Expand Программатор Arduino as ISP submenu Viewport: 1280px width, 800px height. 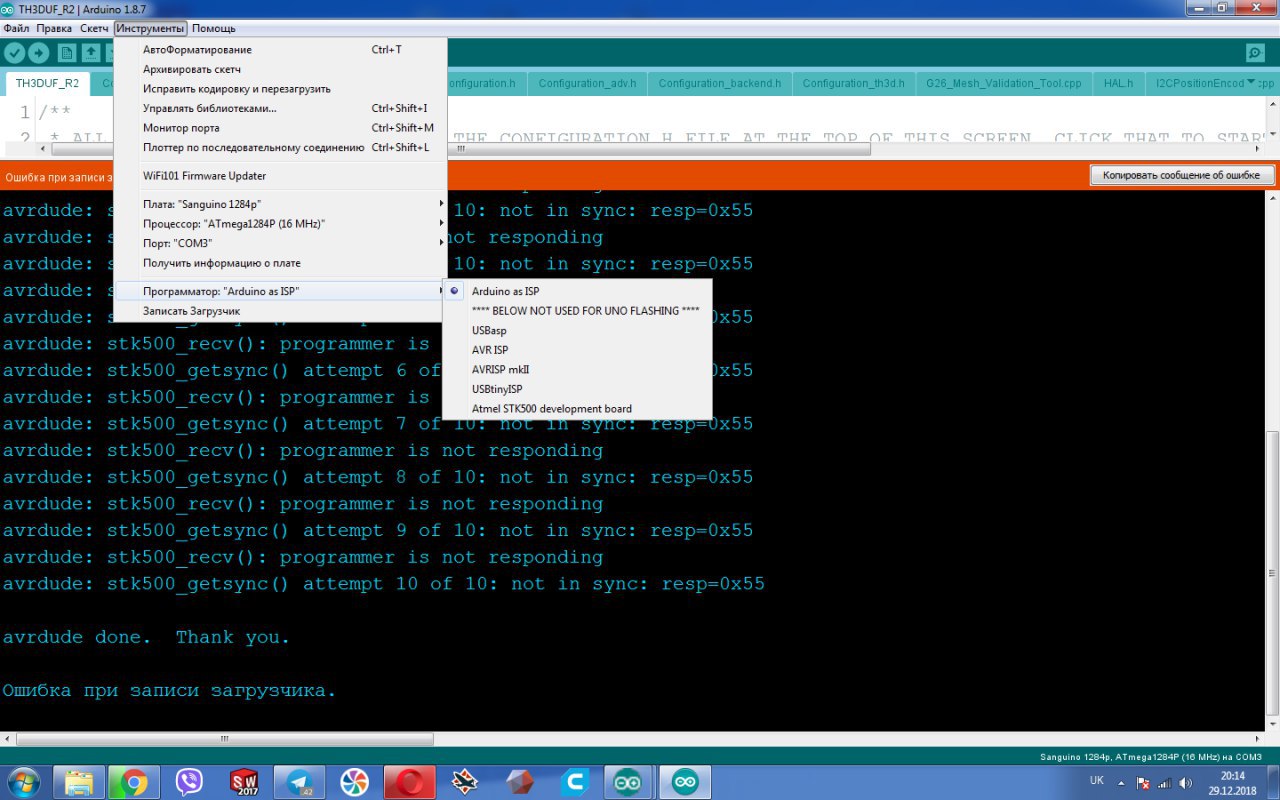[280, 291]
